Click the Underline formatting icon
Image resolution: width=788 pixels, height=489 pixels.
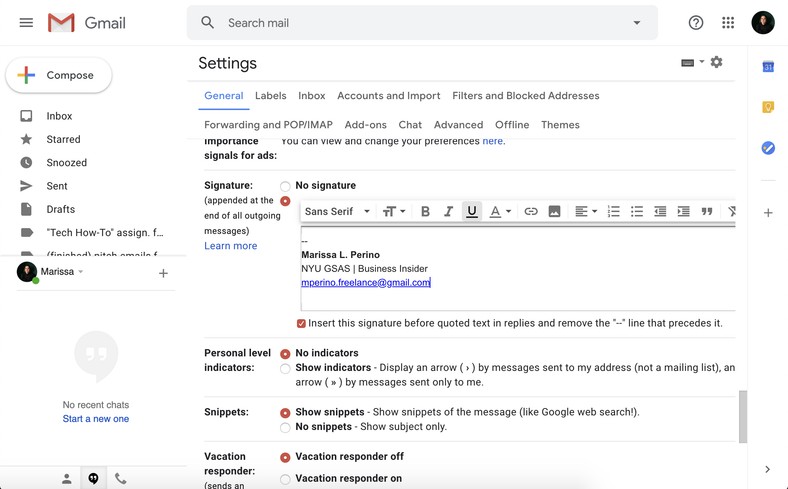tap(472, 212)
